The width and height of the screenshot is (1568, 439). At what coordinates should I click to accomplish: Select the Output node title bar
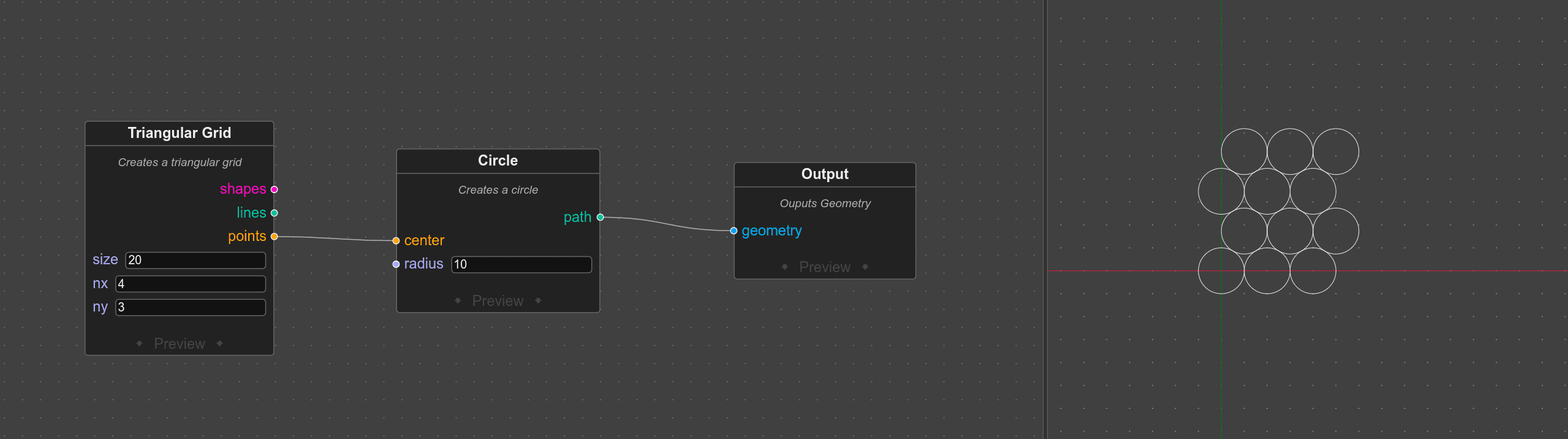[824, 174]
